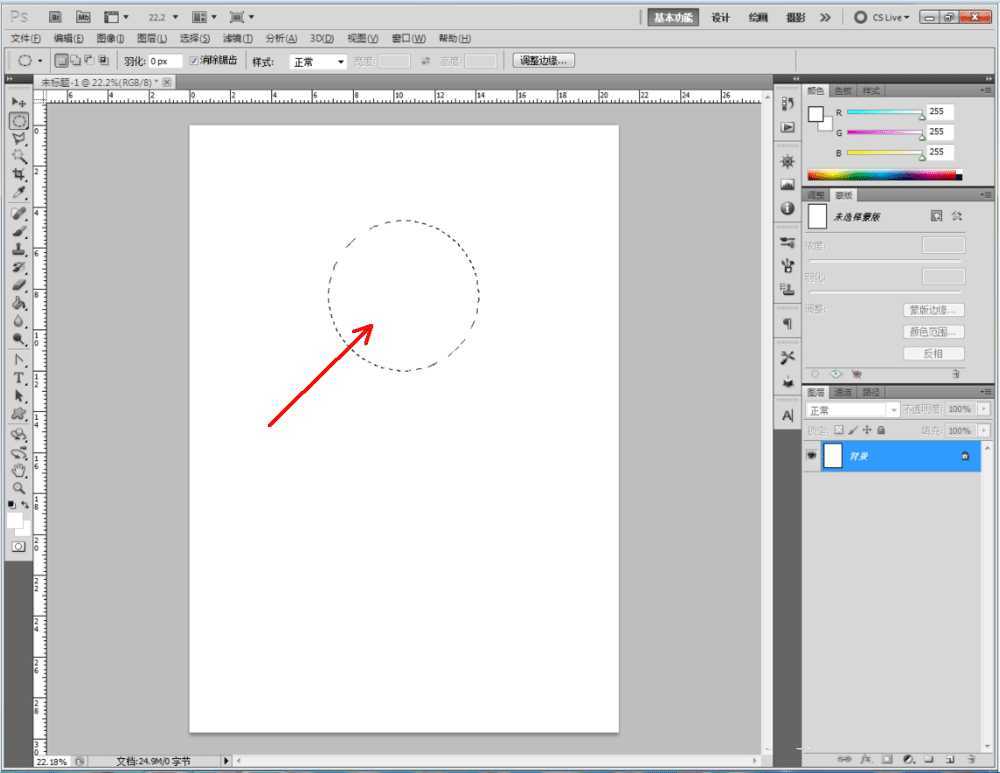The width and height of the screenshot is (1000, 773).
Task: Open the 样式 style dropdown
Action: pos(318,62)
